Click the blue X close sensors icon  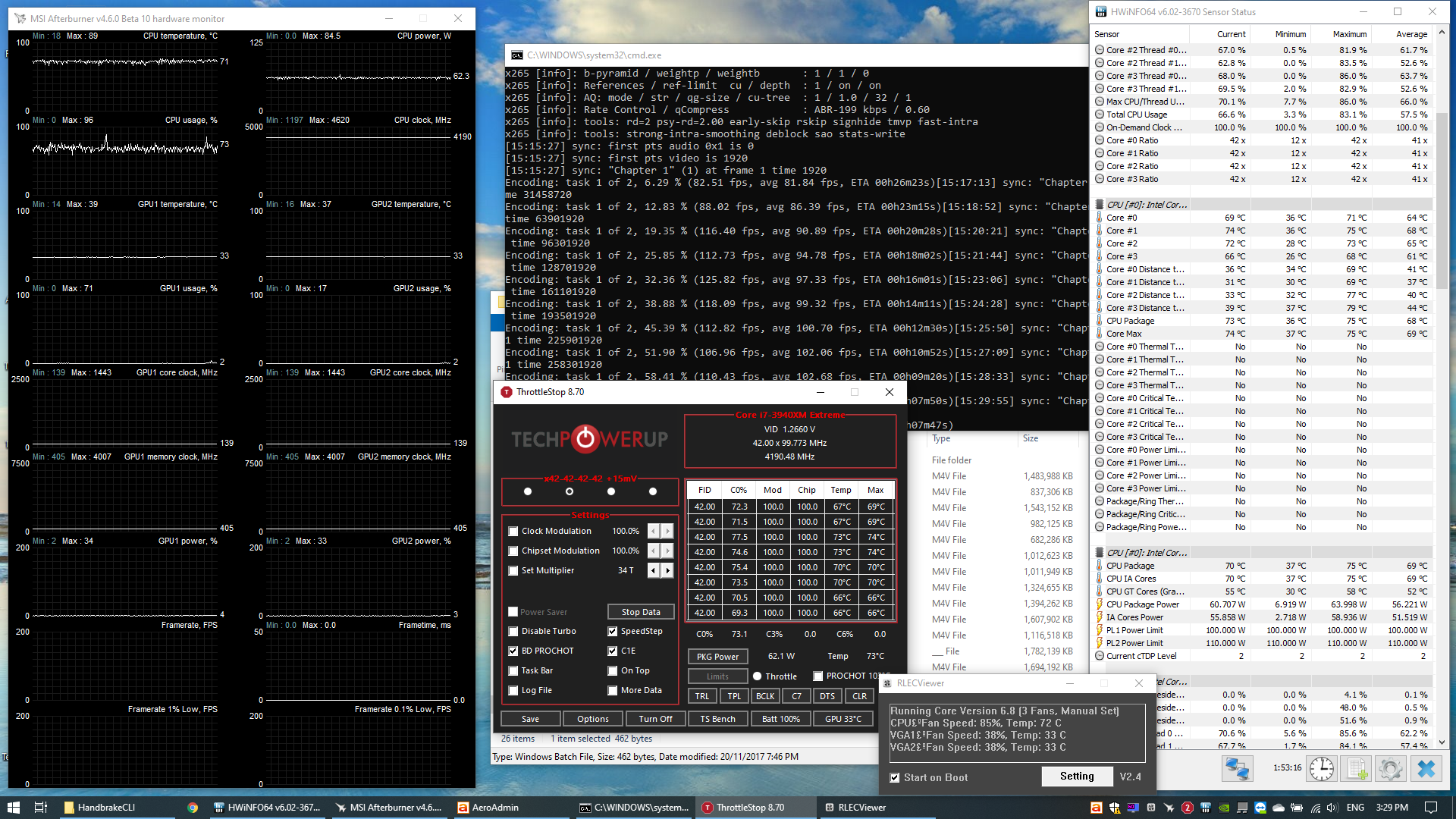(x=1426, y=769)
